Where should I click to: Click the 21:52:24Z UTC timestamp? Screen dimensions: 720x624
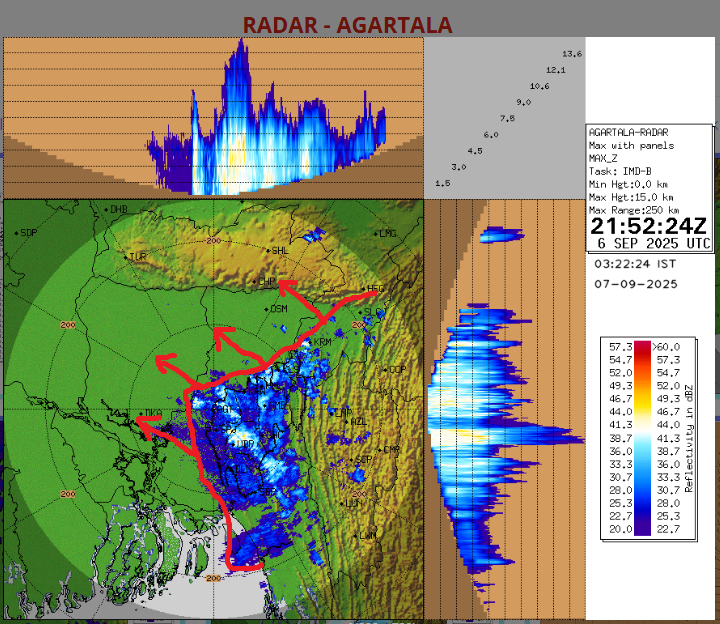[648, 228]
